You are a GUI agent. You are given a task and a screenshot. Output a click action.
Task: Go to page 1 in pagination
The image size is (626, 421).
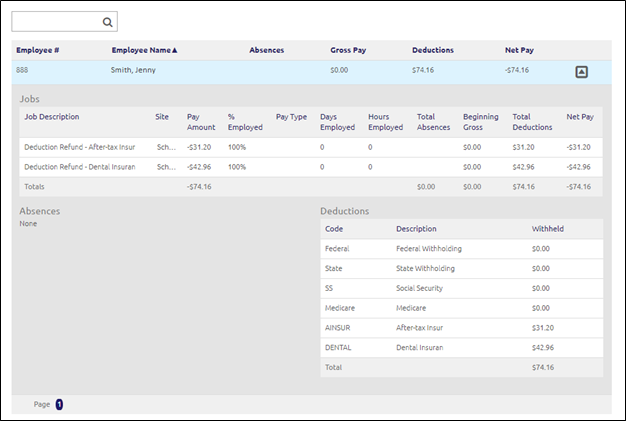[59, 404]
